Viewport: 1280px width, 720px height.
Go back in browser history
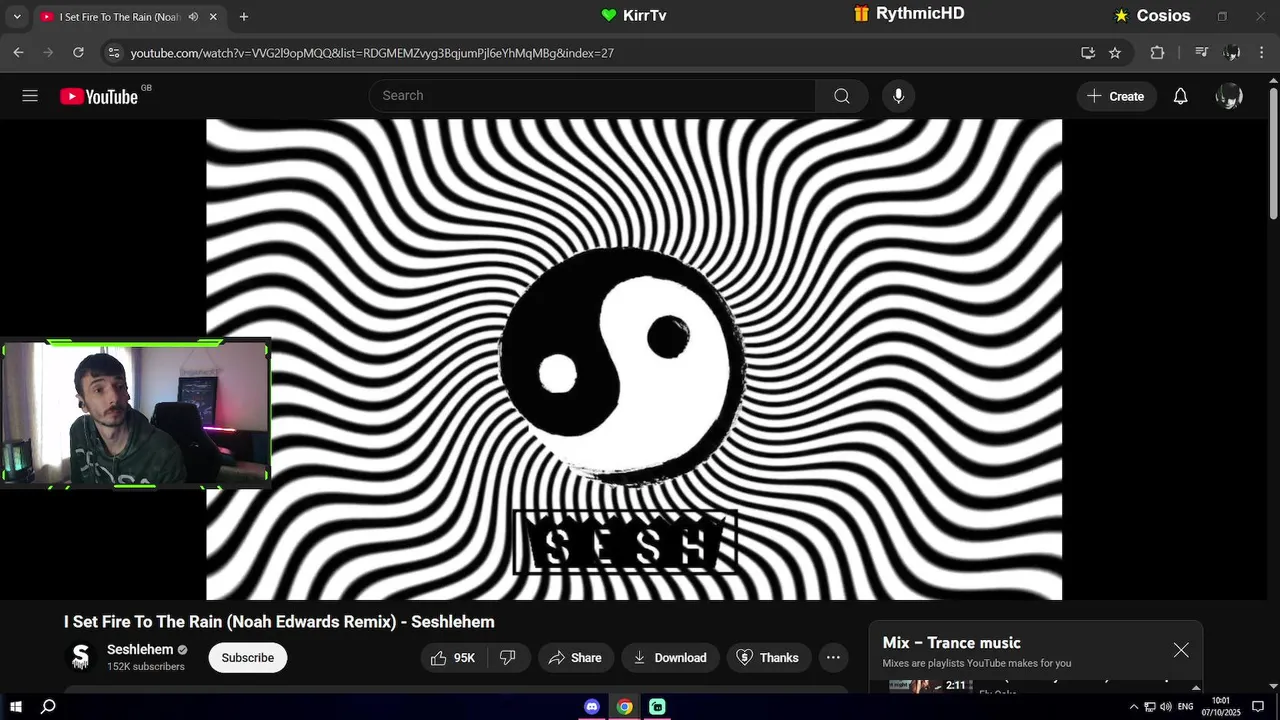(18, 53)
